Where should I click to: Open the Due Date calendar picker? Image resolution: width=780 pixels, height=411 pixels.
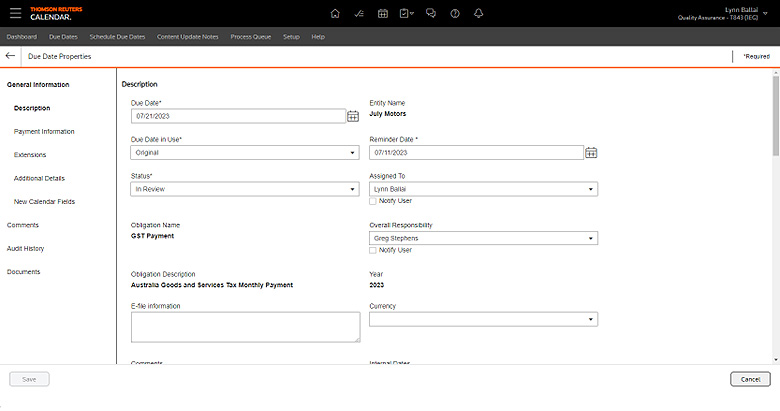click(x=353, y=116)
